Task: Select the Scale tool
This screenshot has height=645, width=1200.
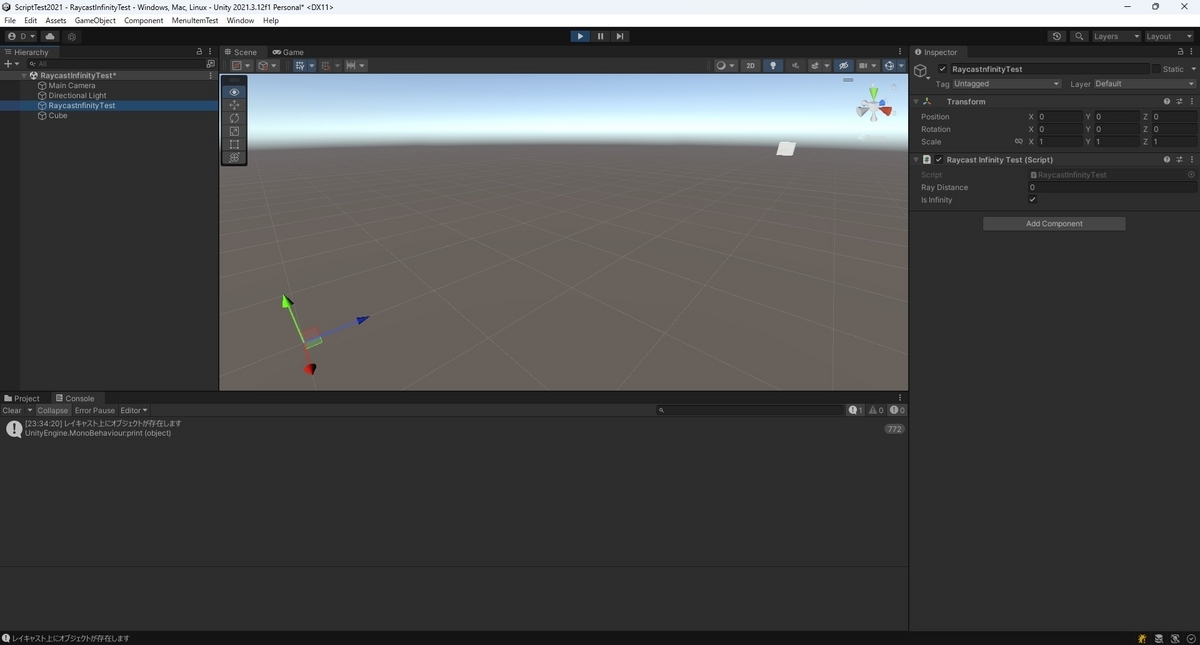Action: coord(234,131)
